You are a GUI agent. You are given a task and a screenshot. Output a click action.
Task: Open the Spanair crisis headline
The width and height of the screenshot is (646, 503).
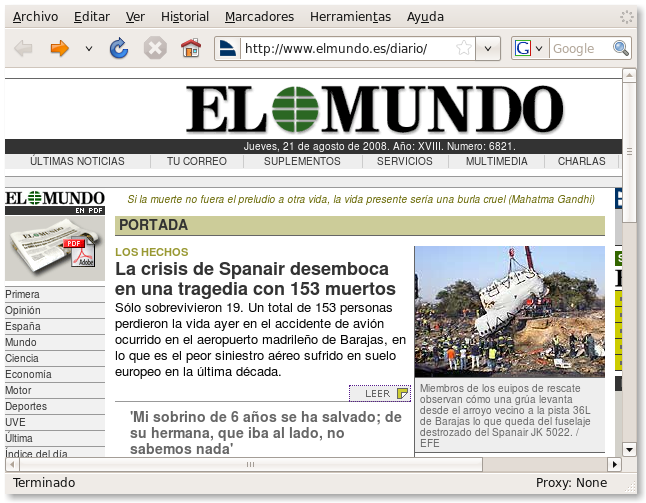coord(255,279)
